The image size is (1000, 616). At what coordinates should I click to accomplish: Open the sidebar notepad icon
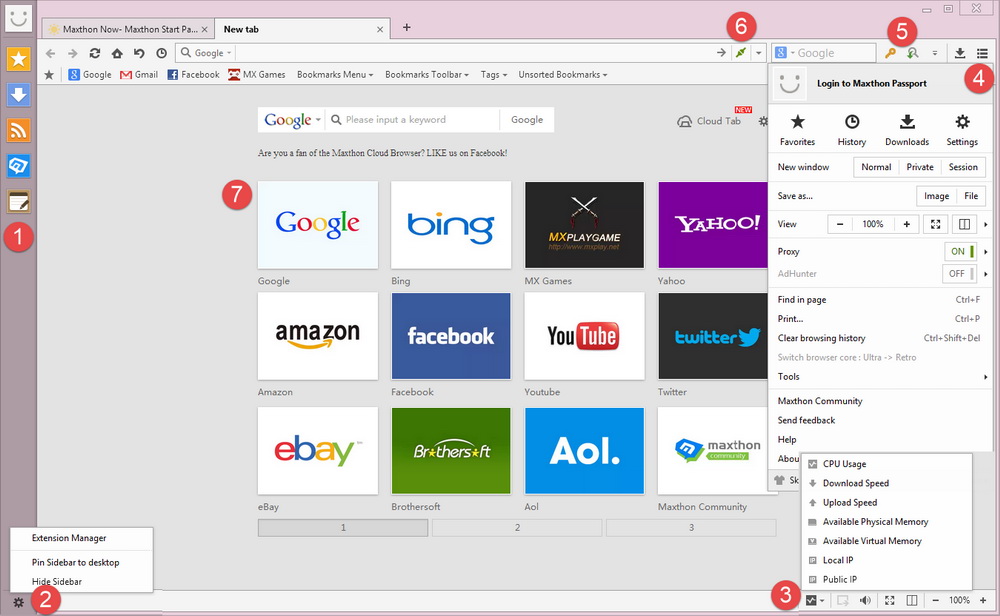tap(18, 202)
